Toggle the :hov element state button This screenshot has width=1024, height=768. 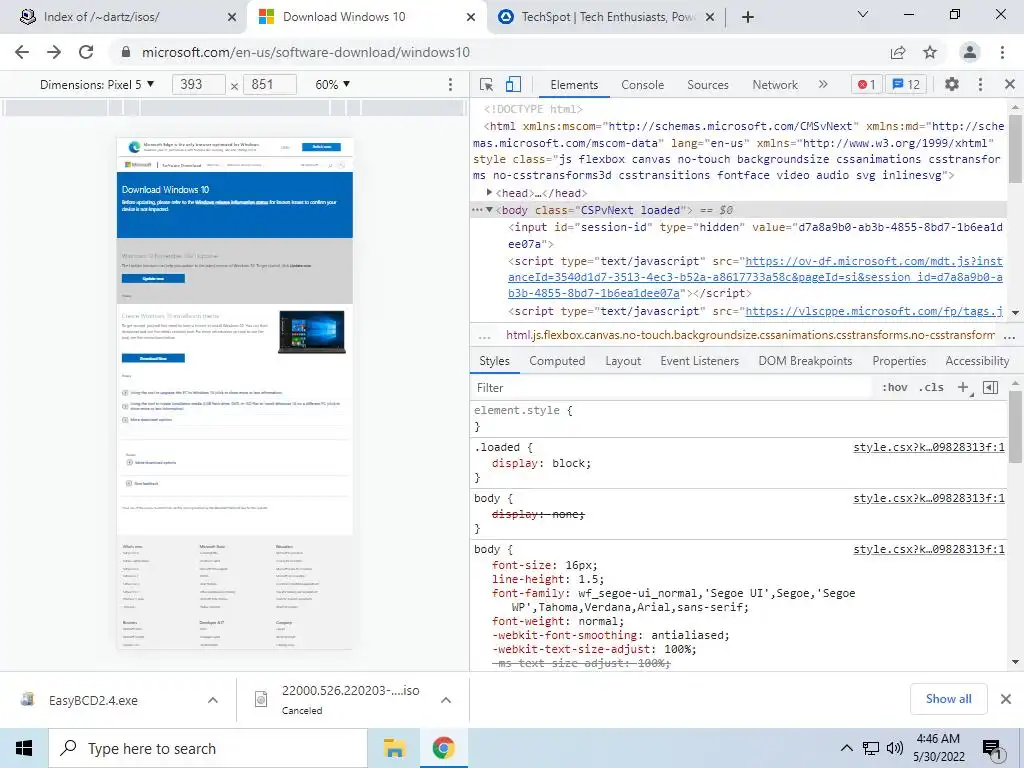tap(895, 388)
